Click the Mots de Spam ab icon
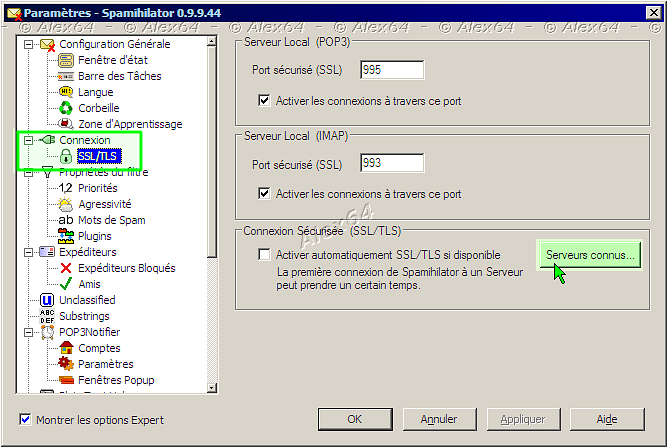This screenshot has height=447, width=667. pyautogui.click(x=66, y=220)
